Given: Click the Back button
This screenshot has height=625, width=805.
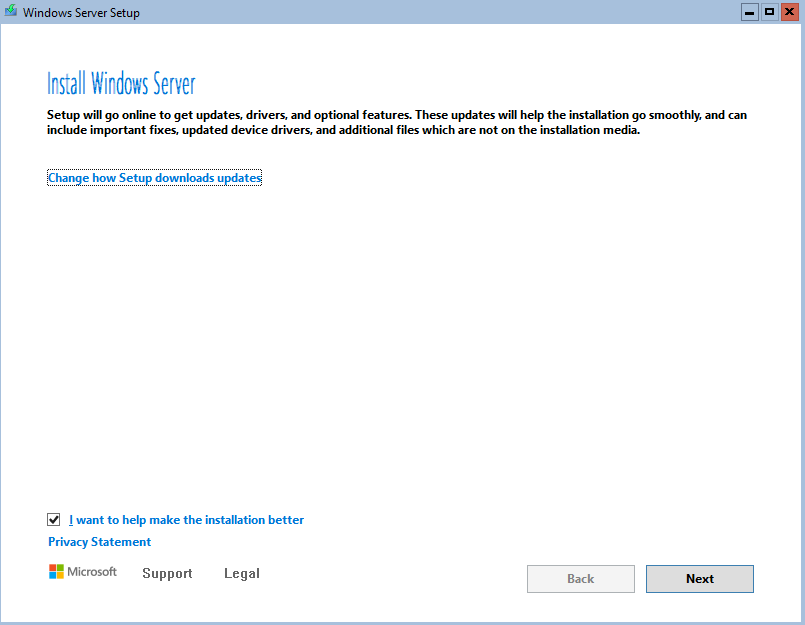Looking at the screenshot, I should (580, 578).
